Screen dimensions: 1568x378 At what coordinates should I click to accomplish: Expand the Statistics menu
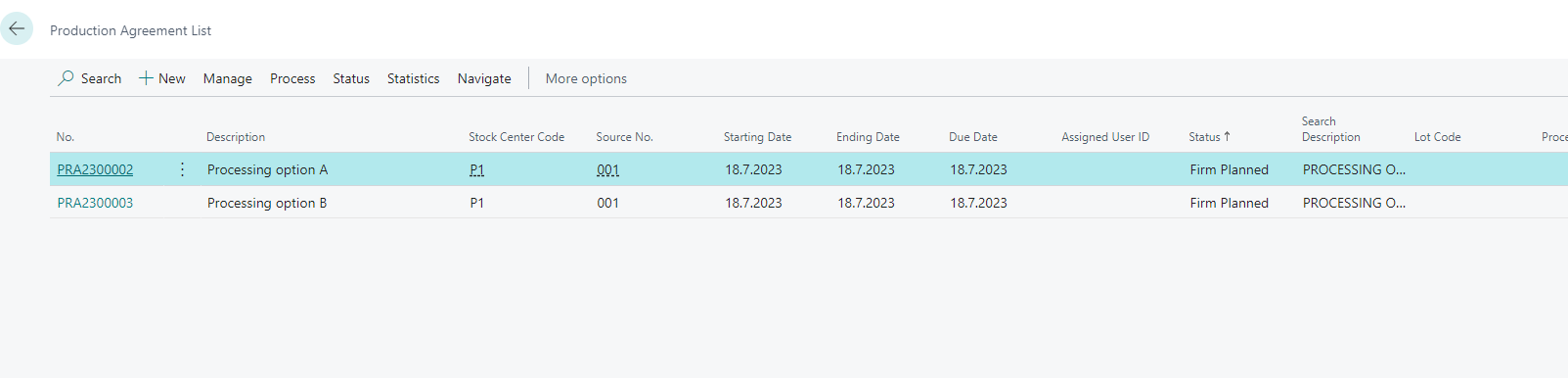pyautogui.click(x=413, y=78)
